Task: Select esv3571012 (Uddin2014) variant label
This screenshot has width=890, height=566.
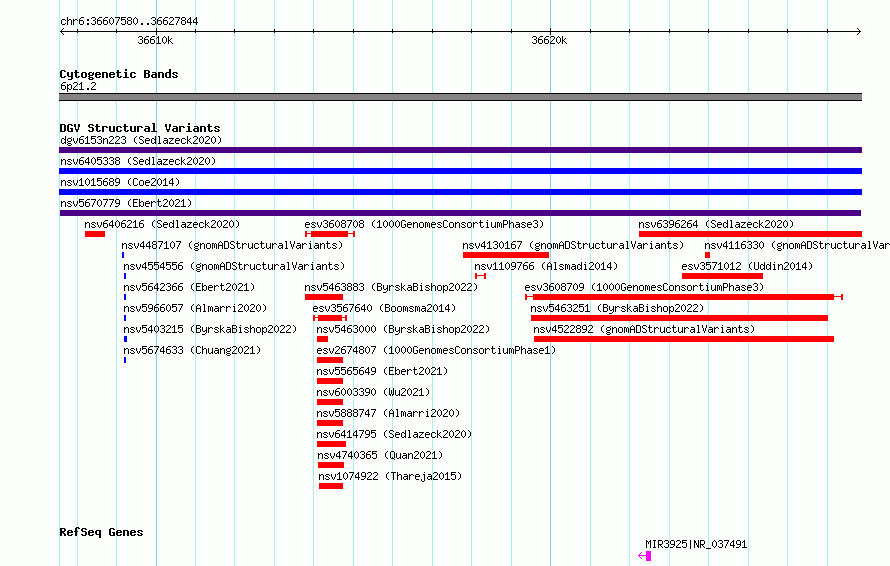Action: [x=747, y=266]
